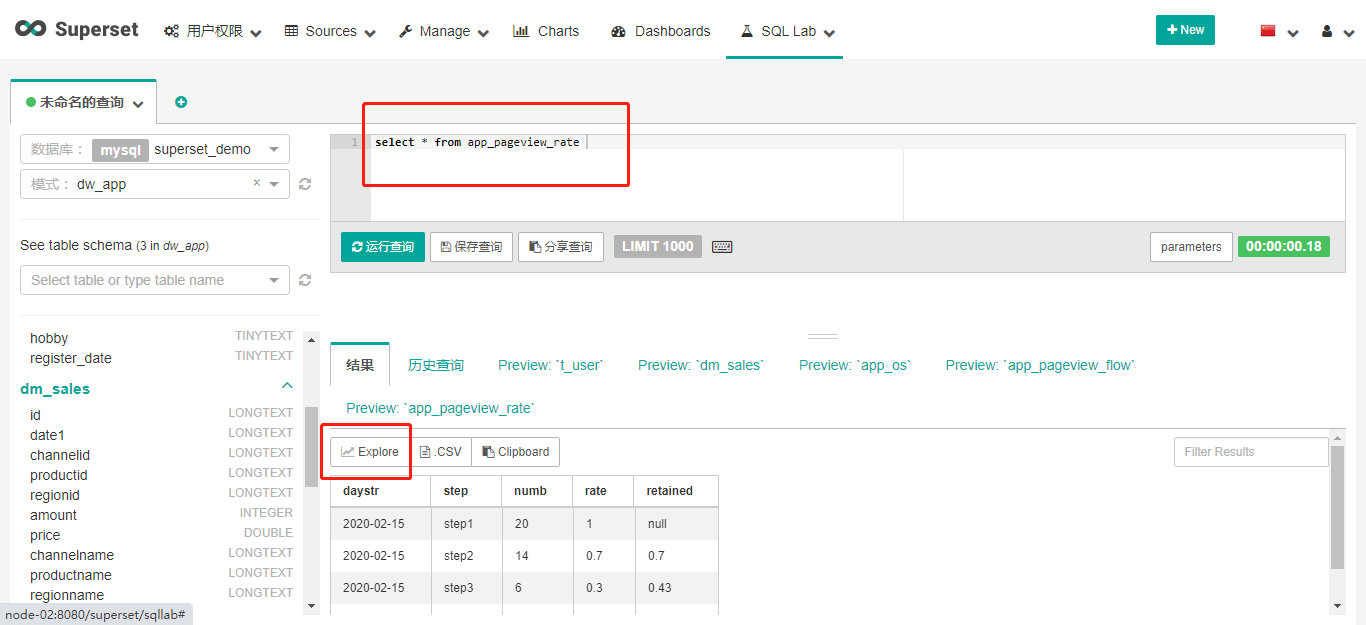
Task: Open the Preview `t_user` tab
Action: click(549, 364)
